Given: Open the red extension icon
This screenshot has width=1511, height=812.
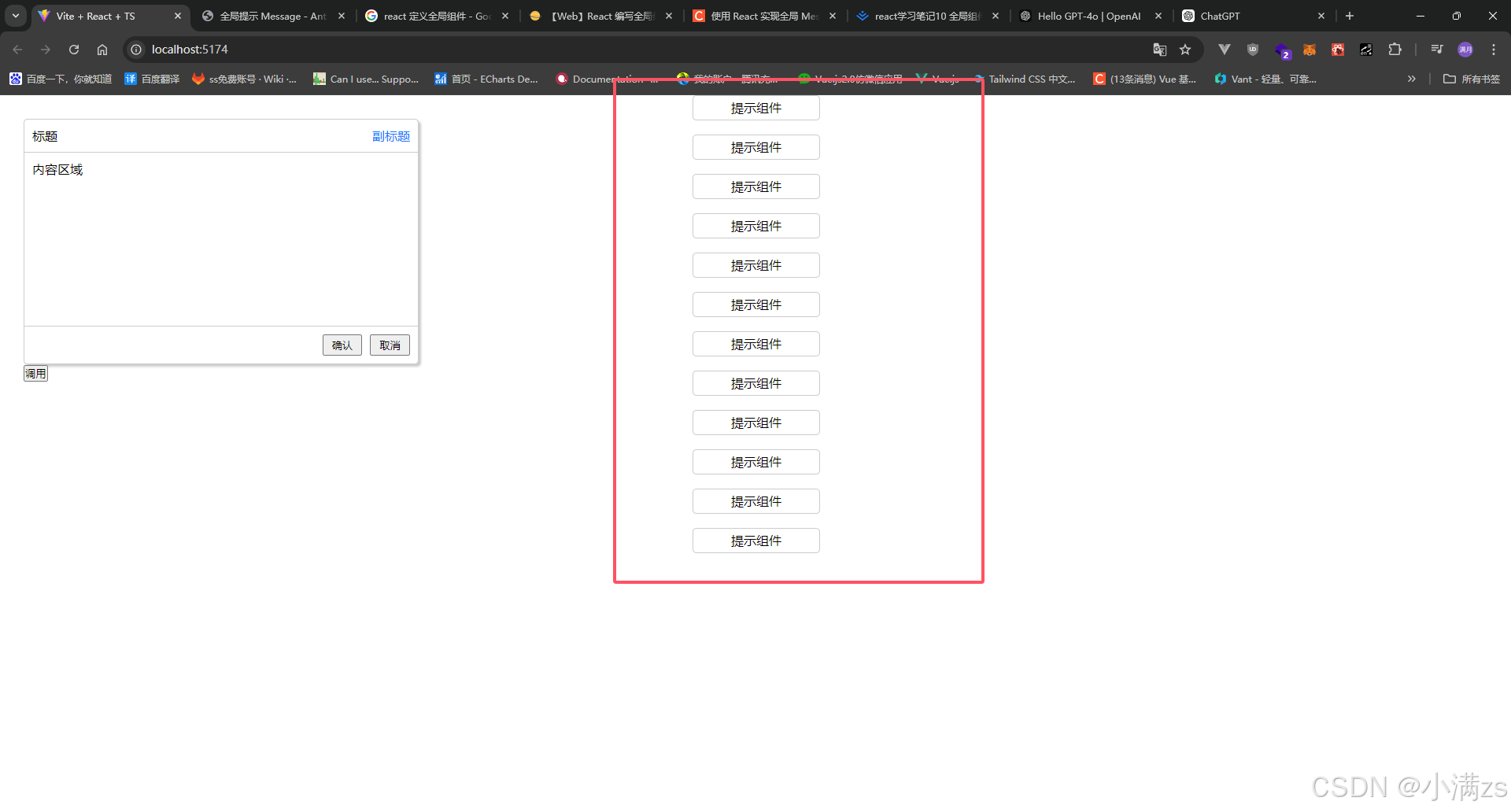Looking at the screenshot, I should [x=1338, y=50].
